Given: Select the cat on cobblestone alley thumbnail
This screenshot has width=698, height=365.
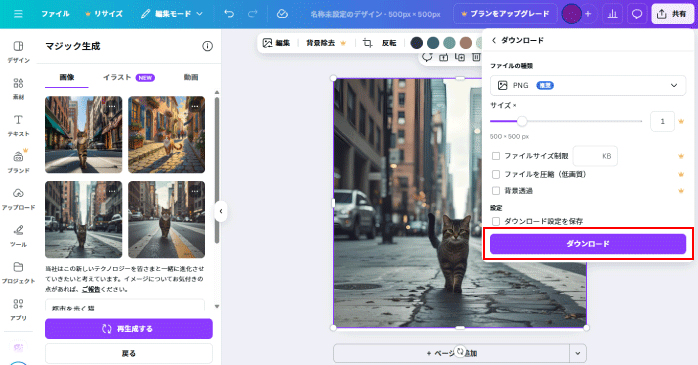Looking at the screenshot, I should point(166,134).
